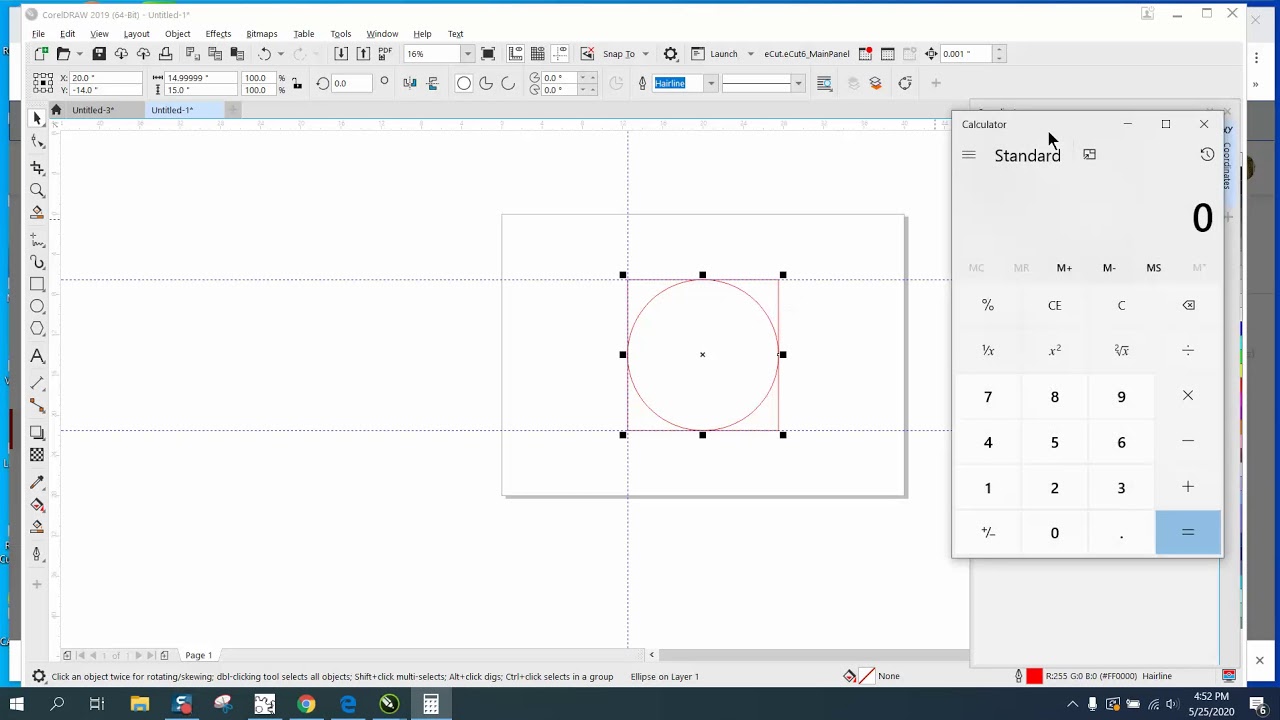This screenshot has width=1280, height=720.
Task: Select the Crop tool
Action: [x=37, y=167]
